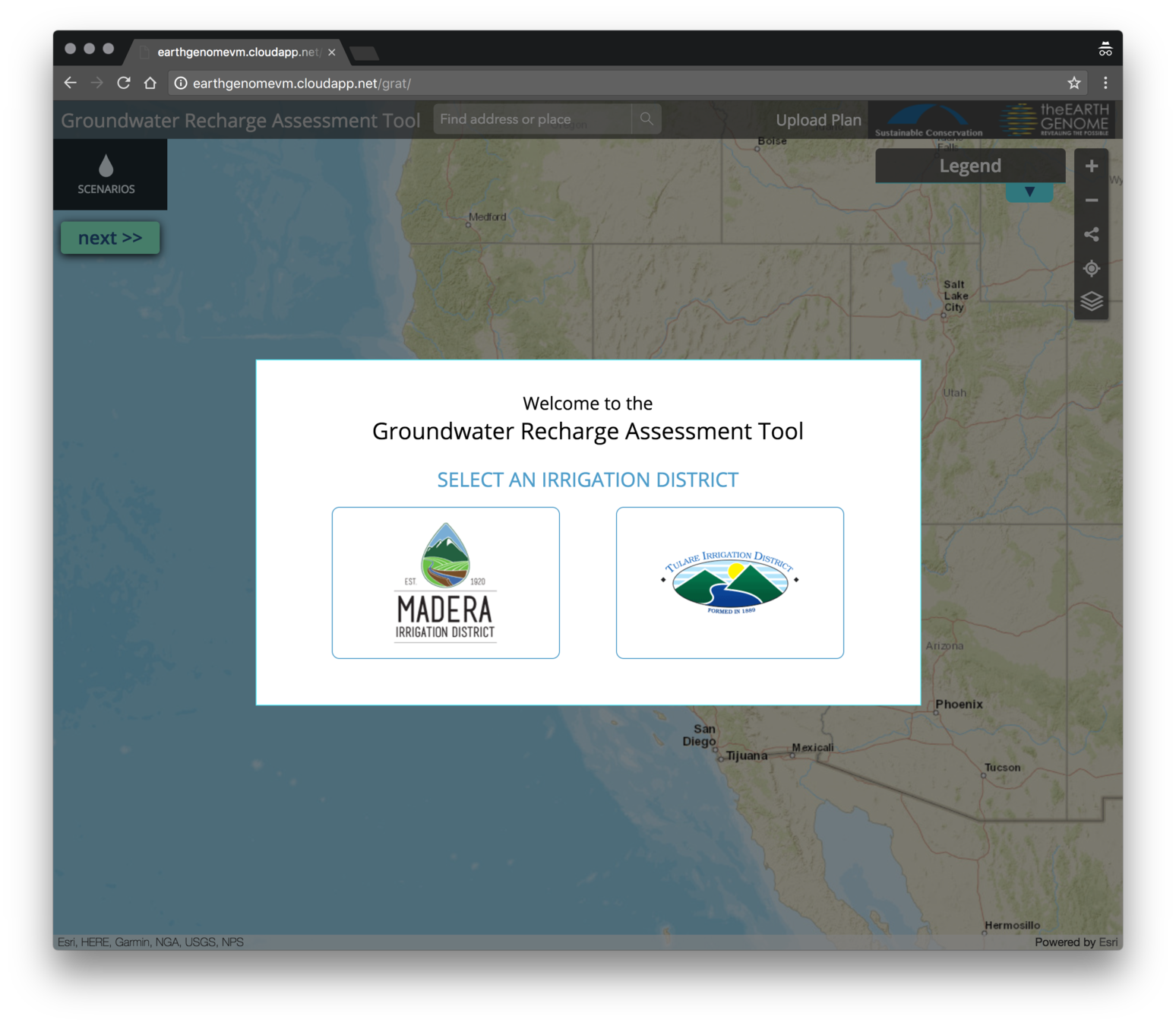The height and width of the screenshot is (1026, 1176).
Task: Select the earthgenomevm.cloudapp.net browser tab
Action: pyautogui.click(x=237, y=52)
